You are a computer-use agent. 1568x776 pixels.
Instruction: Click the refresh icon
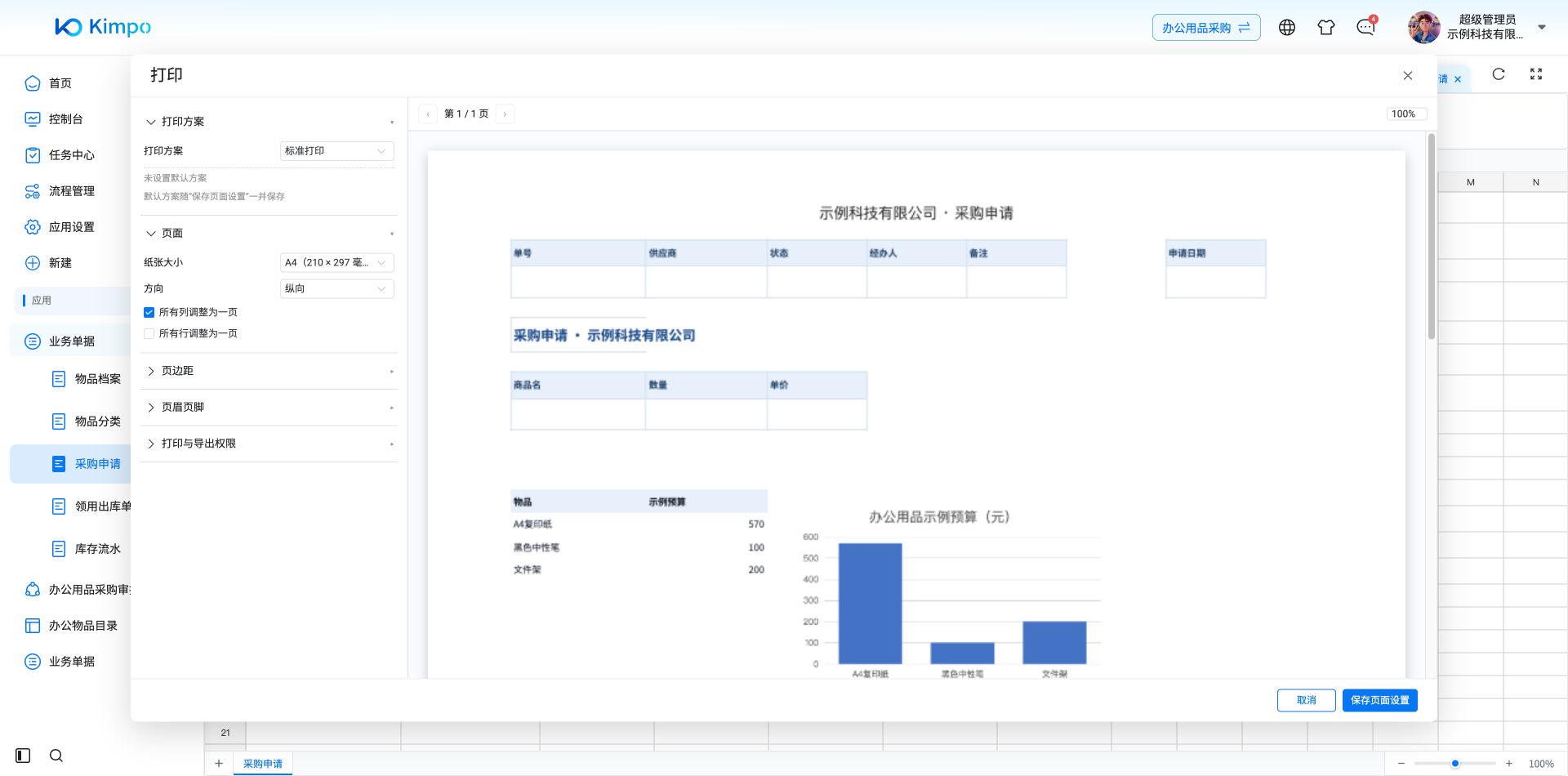tap(1499, 74)
